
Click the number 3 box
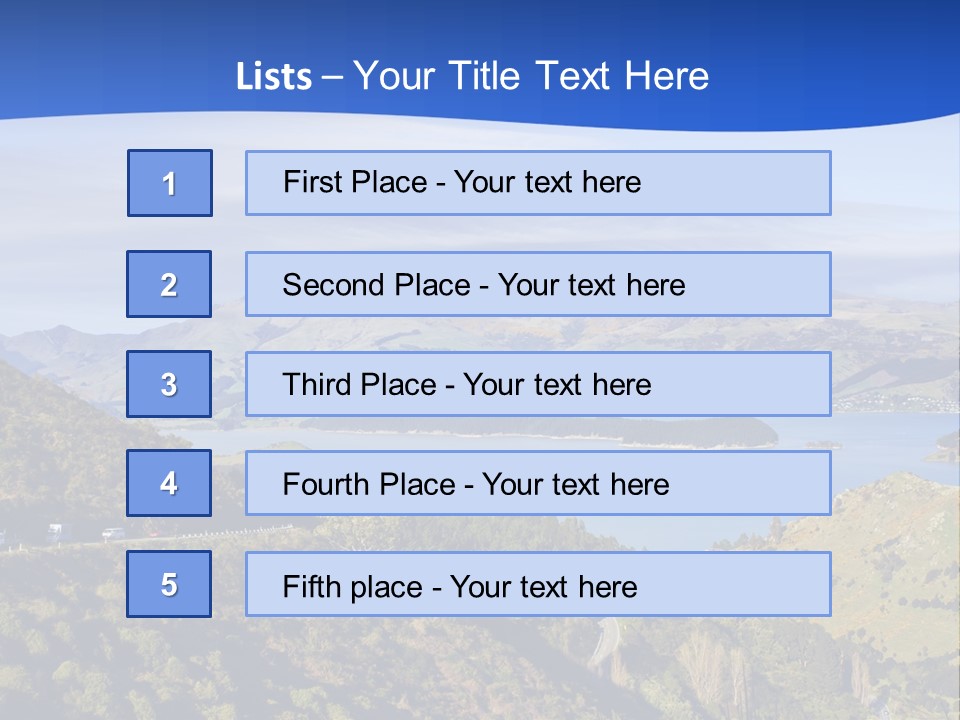coord(169,384)
